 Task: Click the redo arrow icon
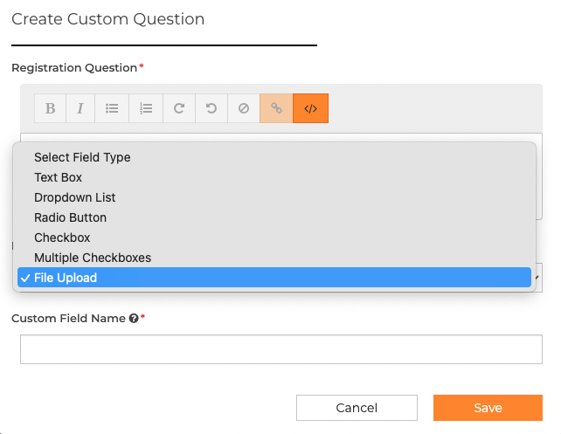point(179,108)
